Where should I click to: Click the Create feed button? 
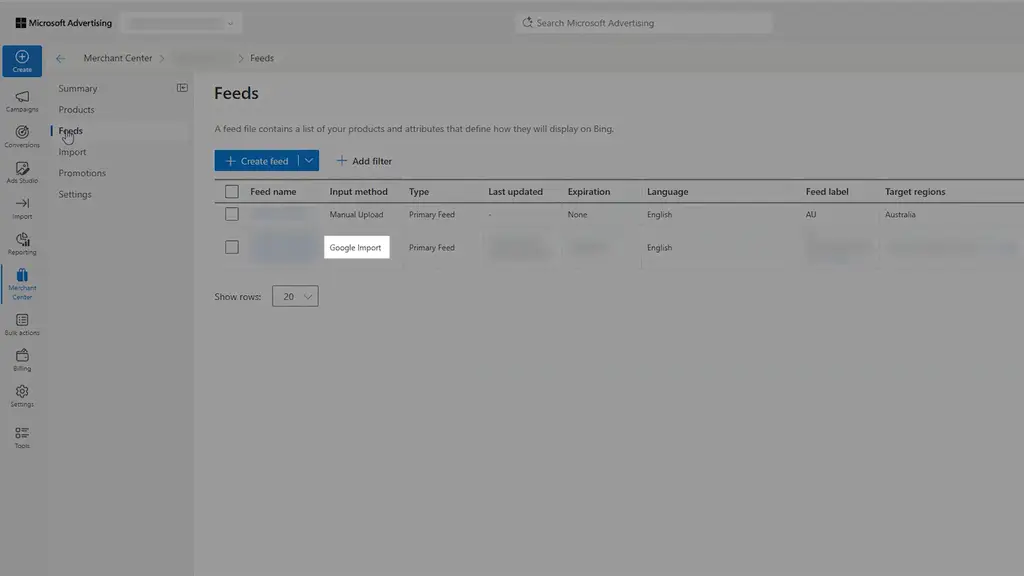(257, 161)
